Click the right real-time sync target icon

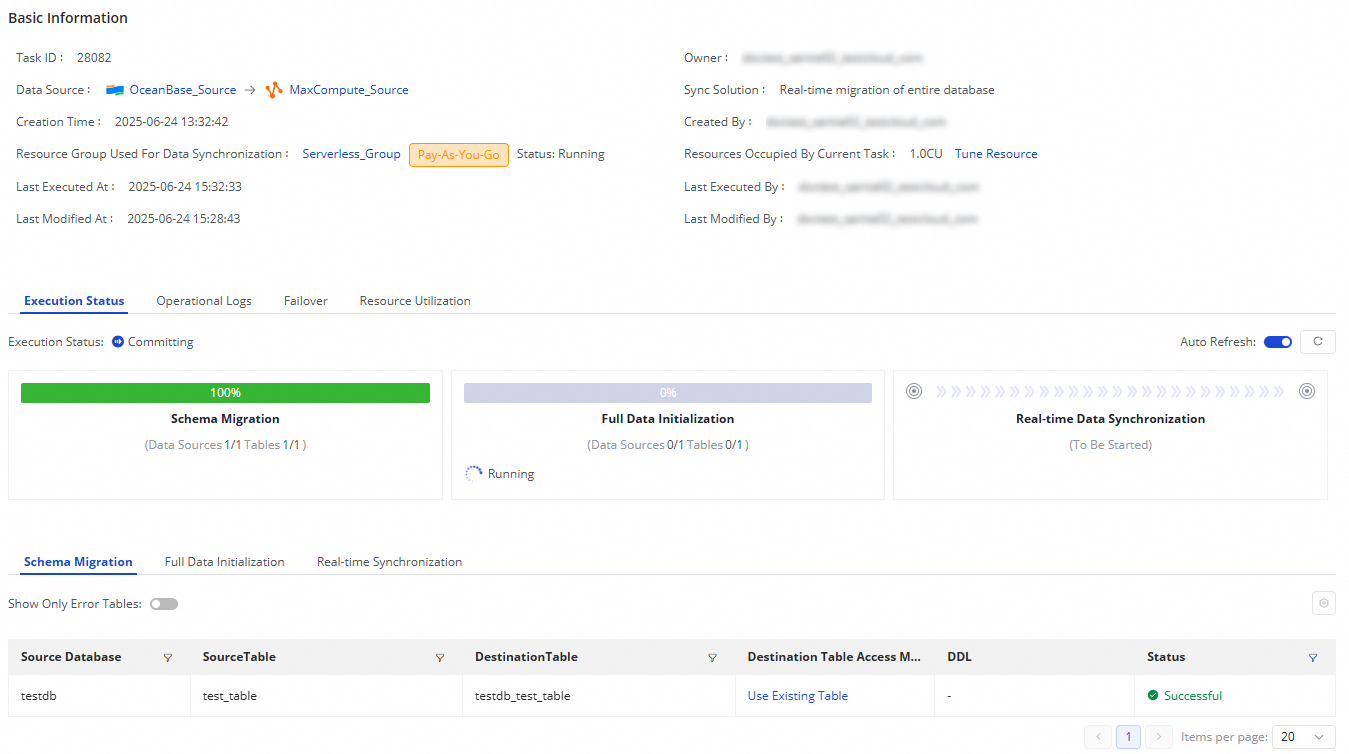tap(1306, 391)
